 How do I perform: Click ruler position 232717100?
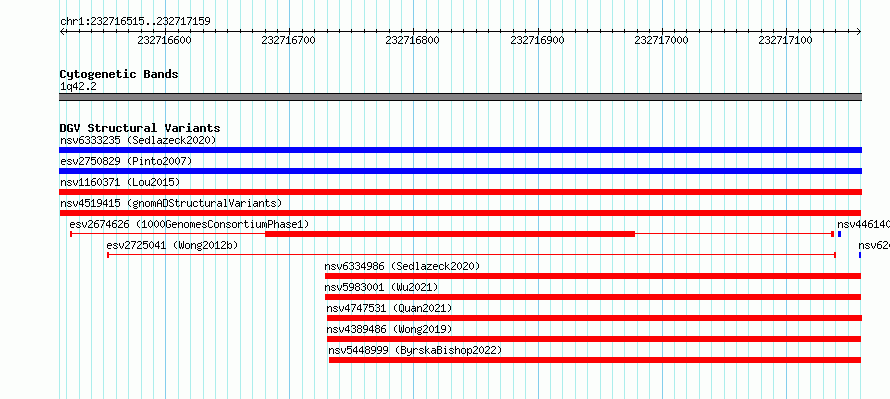click(786, 41)
